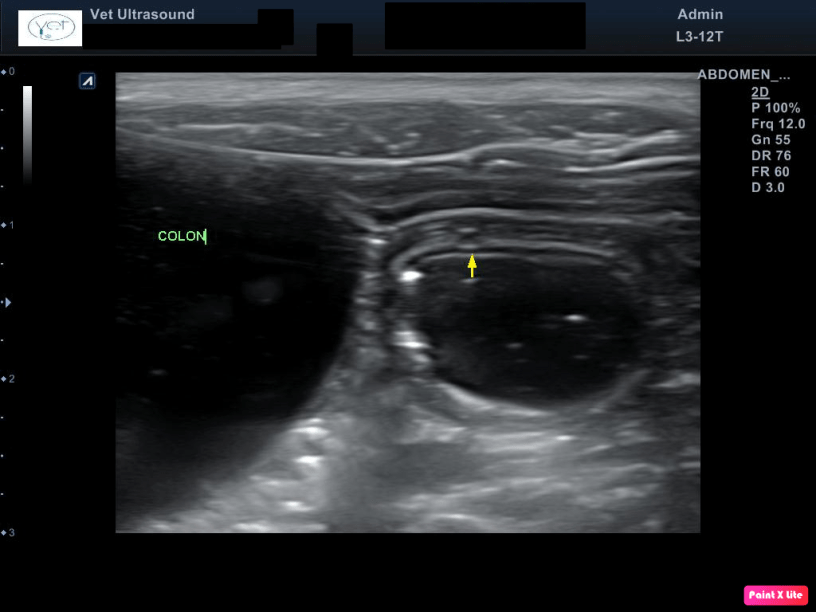Open the ABDOMEN preset label

743,75
